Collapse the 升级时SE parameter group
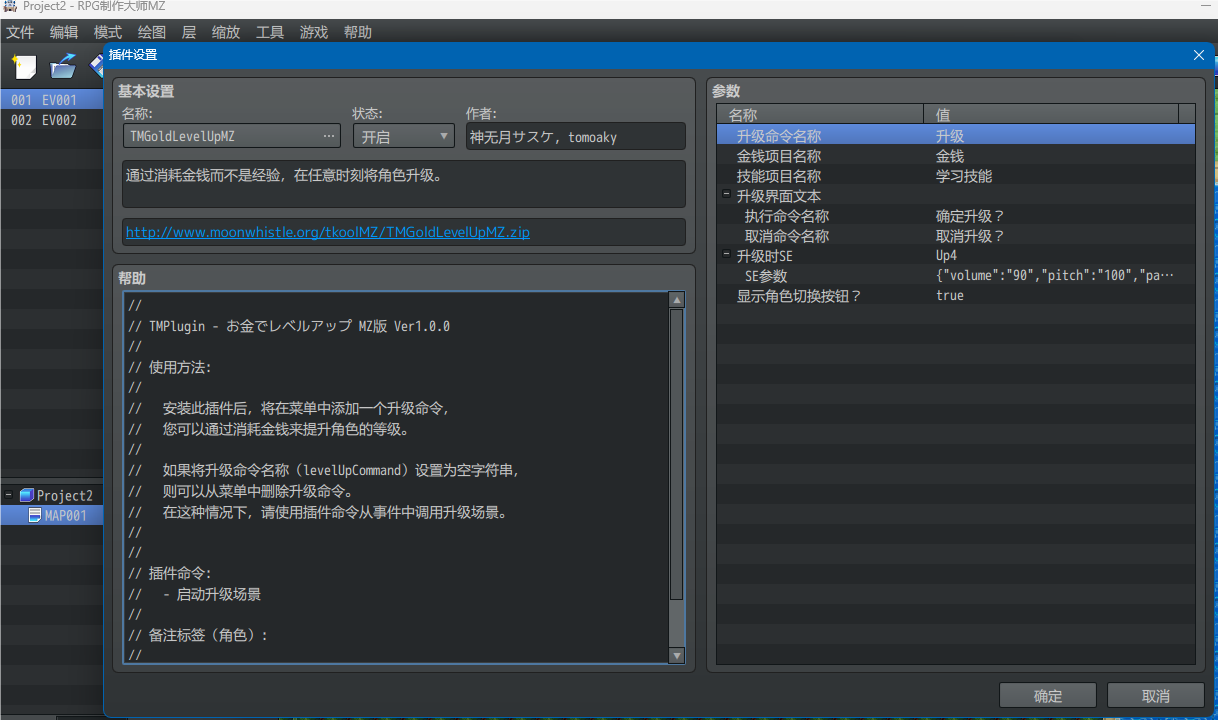 point(727,256)
